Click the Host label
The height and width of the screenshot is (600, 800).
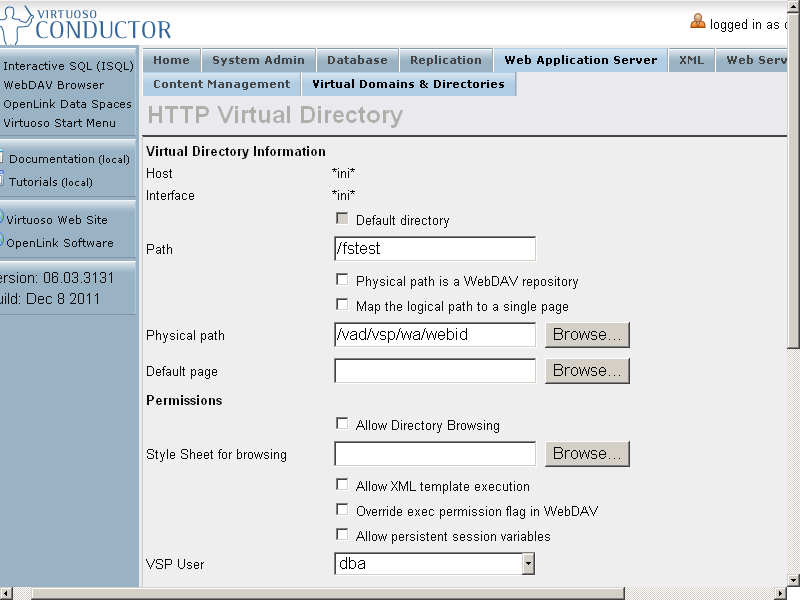coord(159,173)
